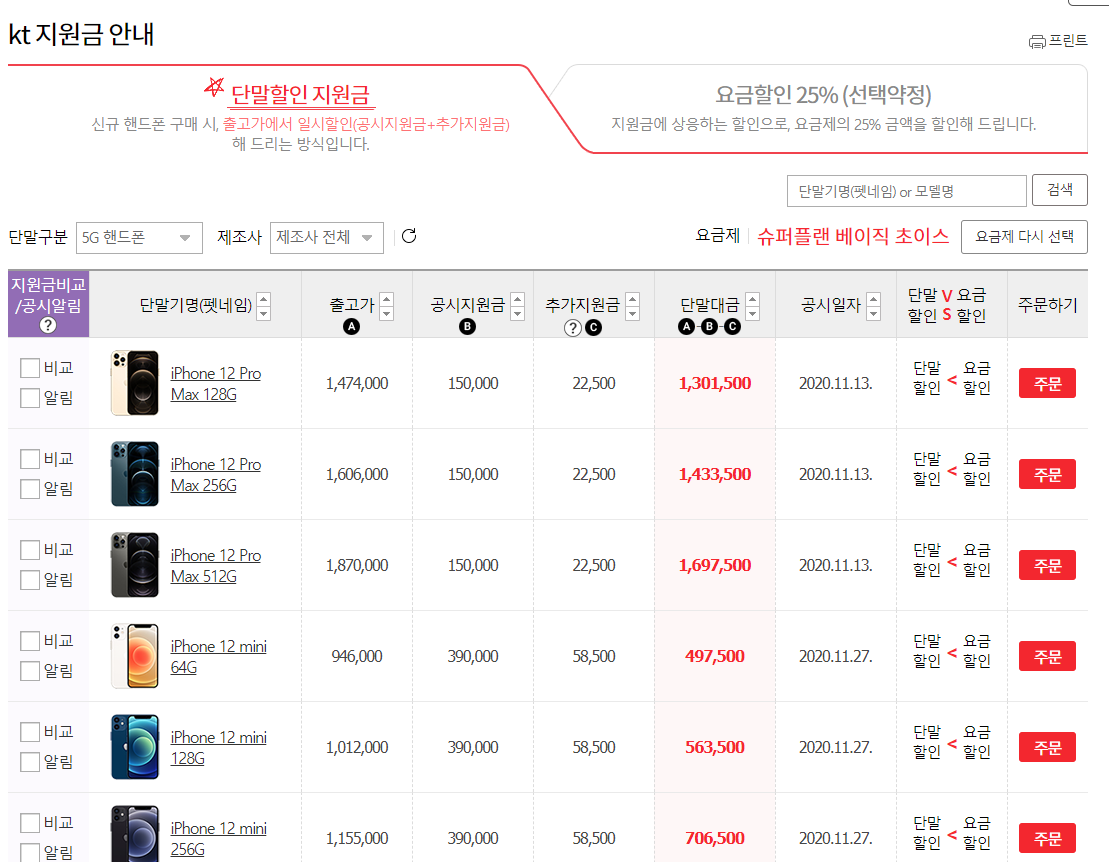This screenshot has height=862, width=1109.
Task: Click the 단말기명 or 모델명 search field
Action: pos(906,191)
